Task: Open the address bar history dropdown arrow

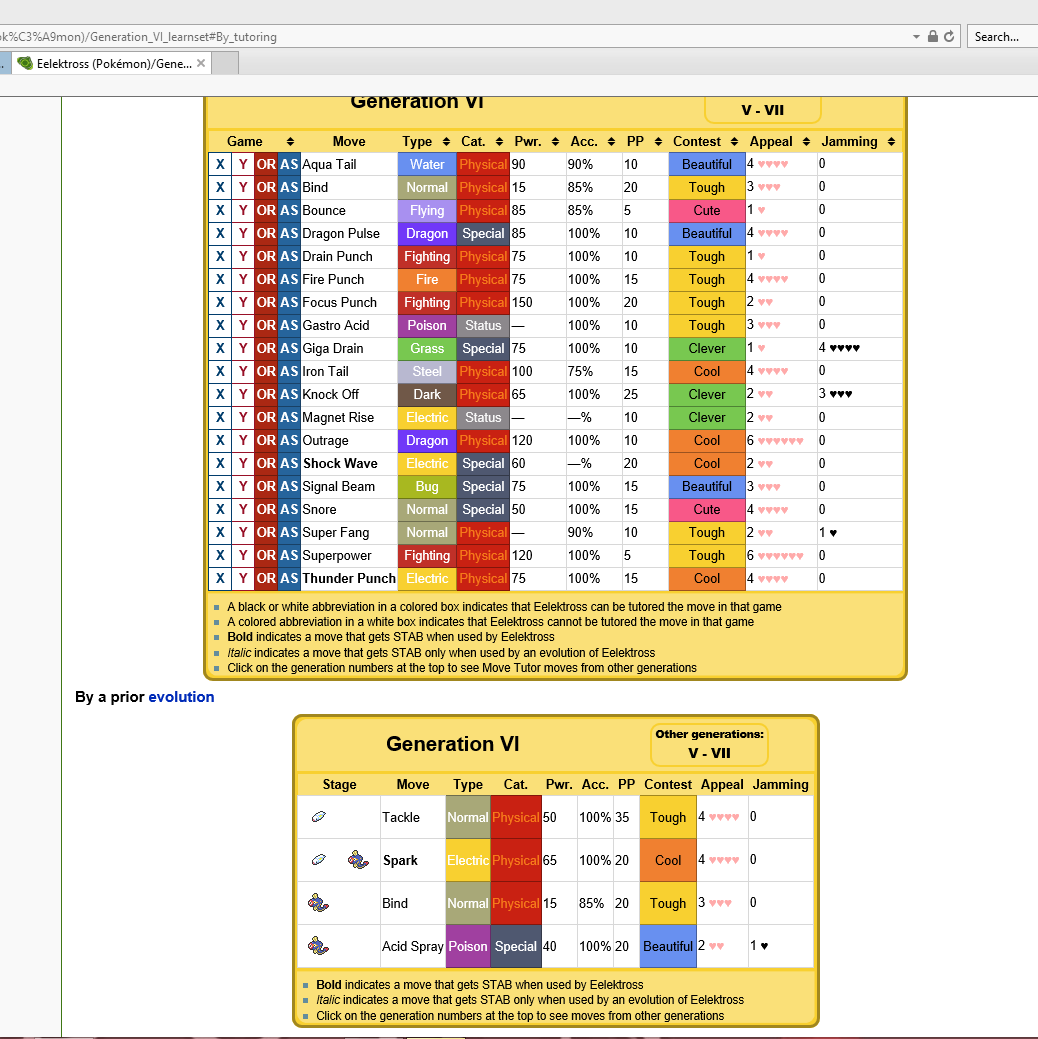Action: (916, 37)
